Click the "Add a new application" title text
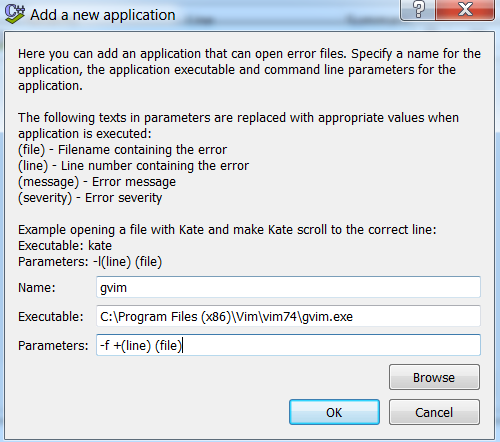This screenshot has width=500, height=442. [x=103, y=15]
